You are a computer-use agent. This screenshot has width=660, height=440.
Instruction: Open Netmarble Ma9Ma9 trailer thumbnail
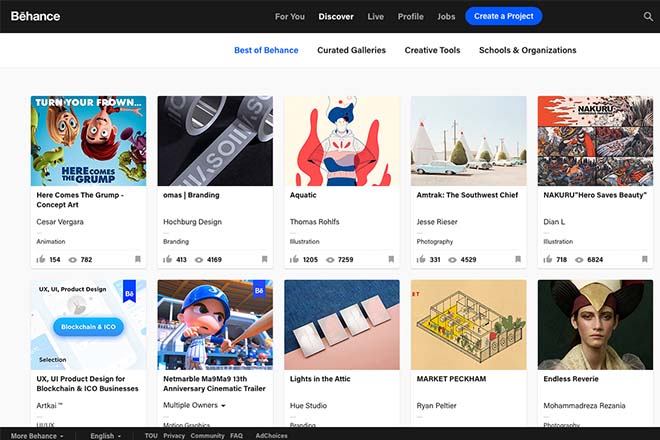[x=215, y=325]
